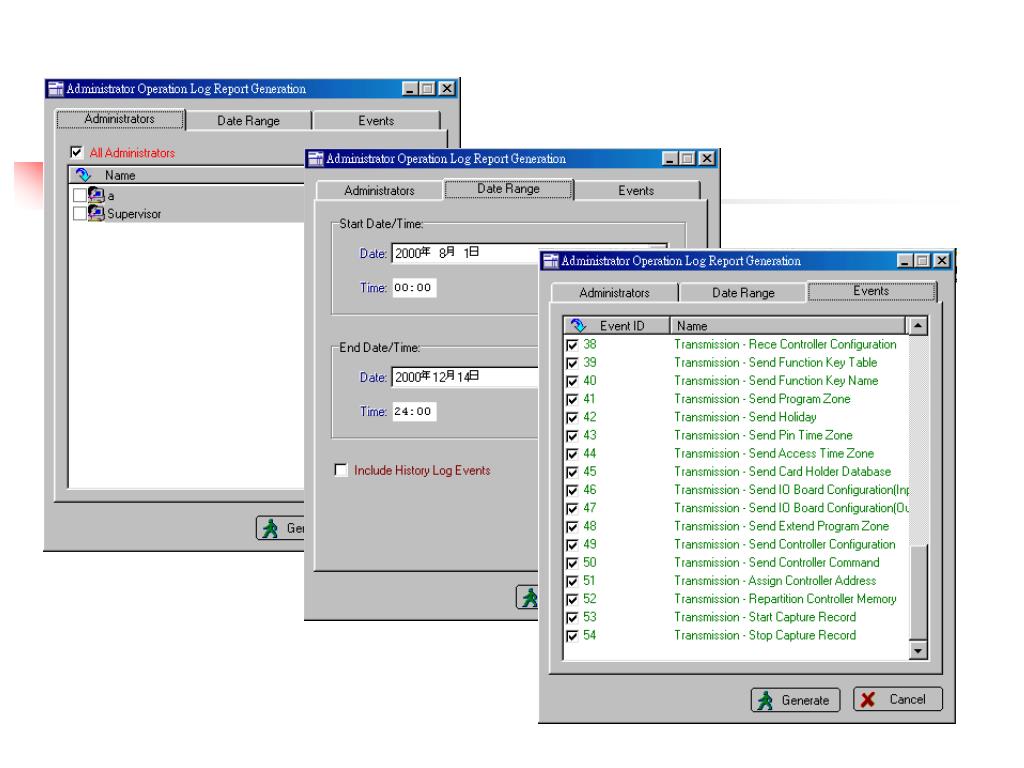Open the End Date picker field

[x=465, y=377]
